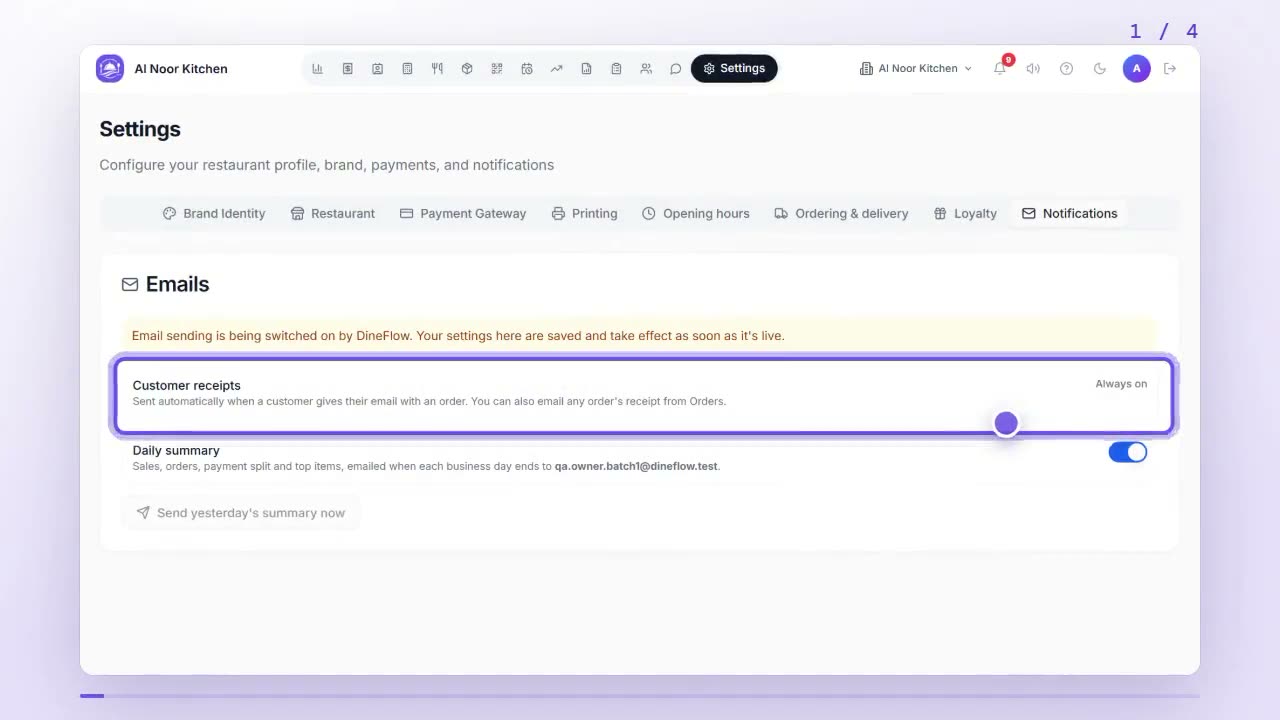Open the help question mark icon
The height and width of the screenshot is (720, 1280).
pyautogui.click(x=1066, y=69)
